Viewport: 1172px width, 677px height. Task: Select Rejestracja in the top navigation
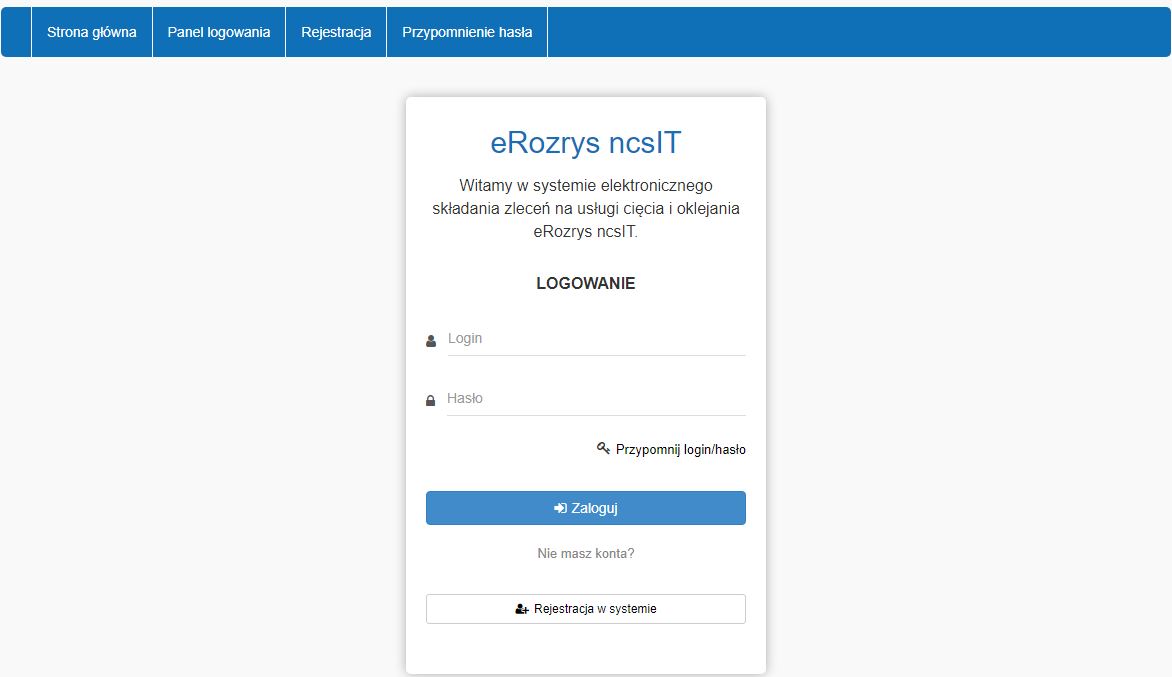point(336,32)
